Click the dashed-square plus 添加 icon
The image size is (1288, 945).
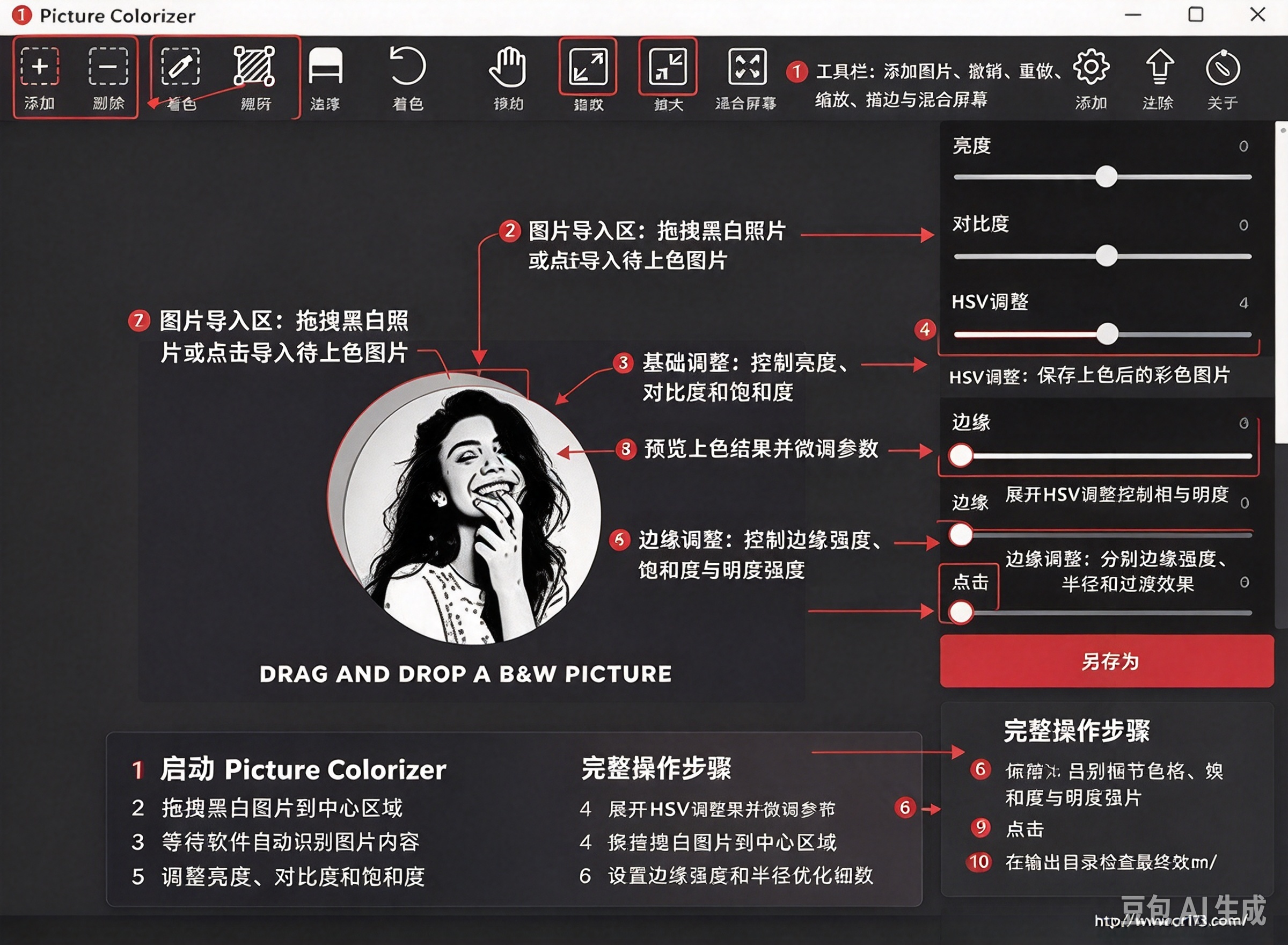[x=40, y=67]
